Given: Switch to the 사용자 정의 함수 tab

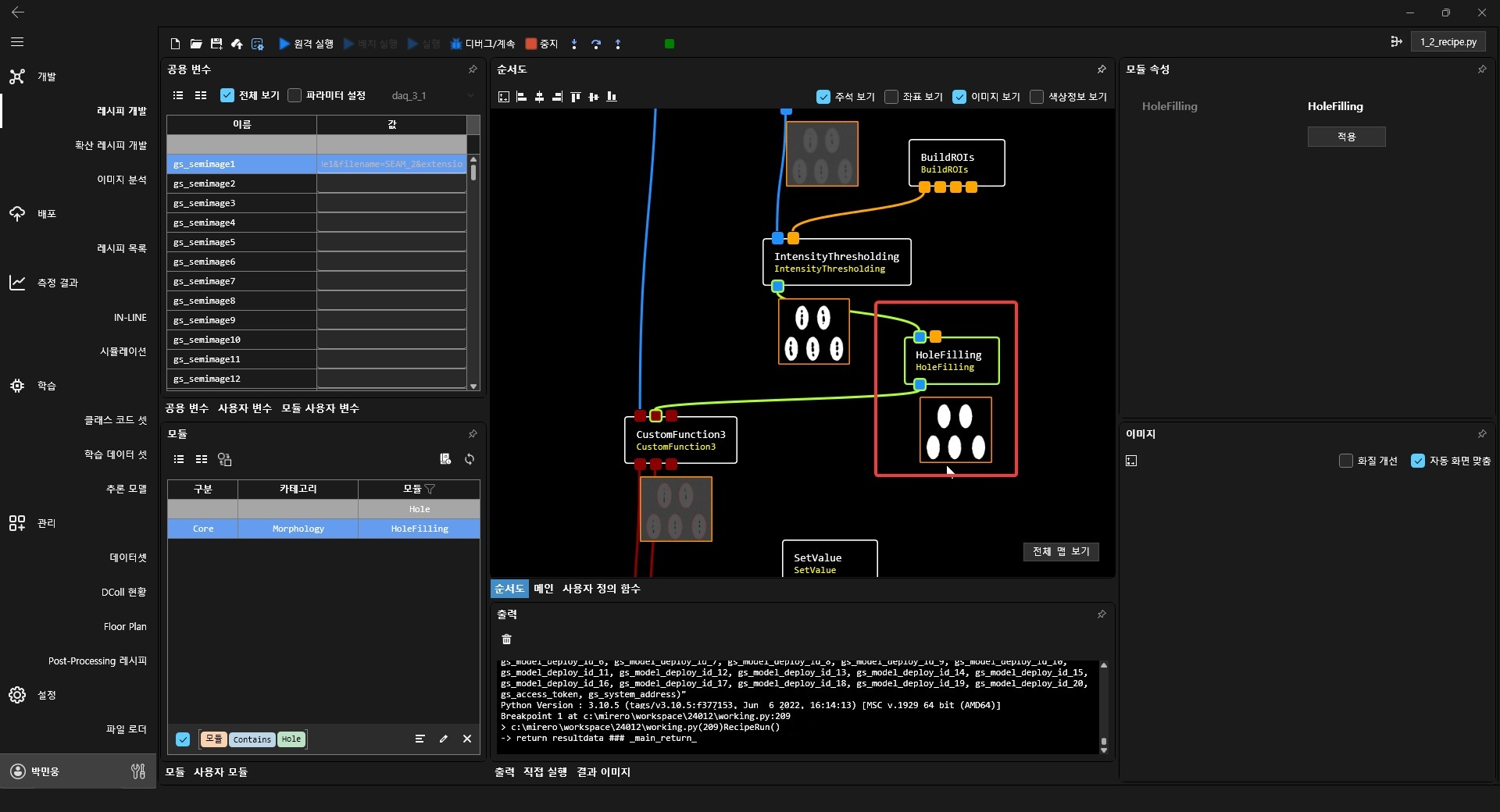Looking at the screenshot, I should point(601,589).
